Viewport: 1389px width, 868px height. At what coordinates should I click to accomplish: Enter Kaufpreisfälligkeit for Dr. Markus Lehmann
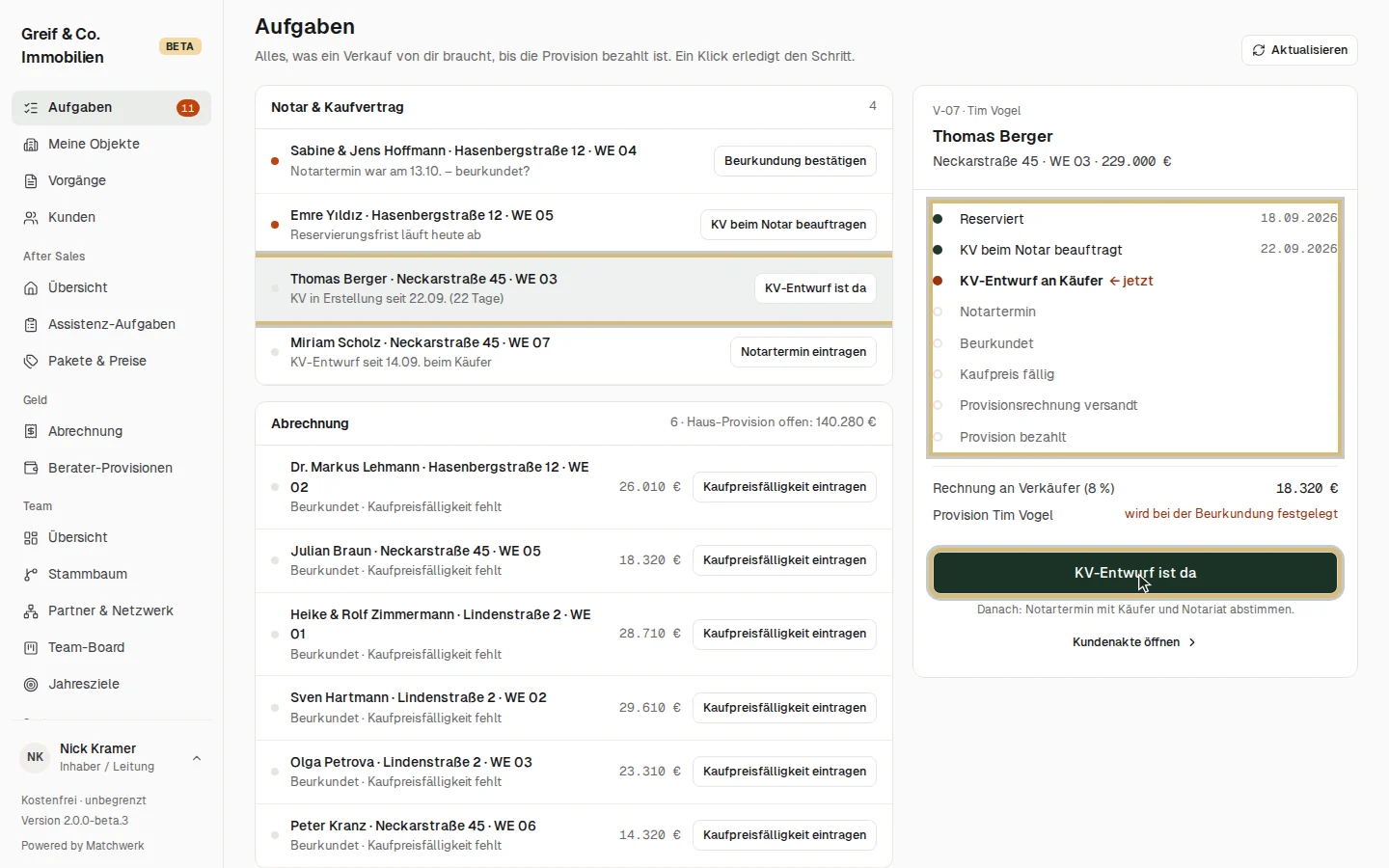784,487
